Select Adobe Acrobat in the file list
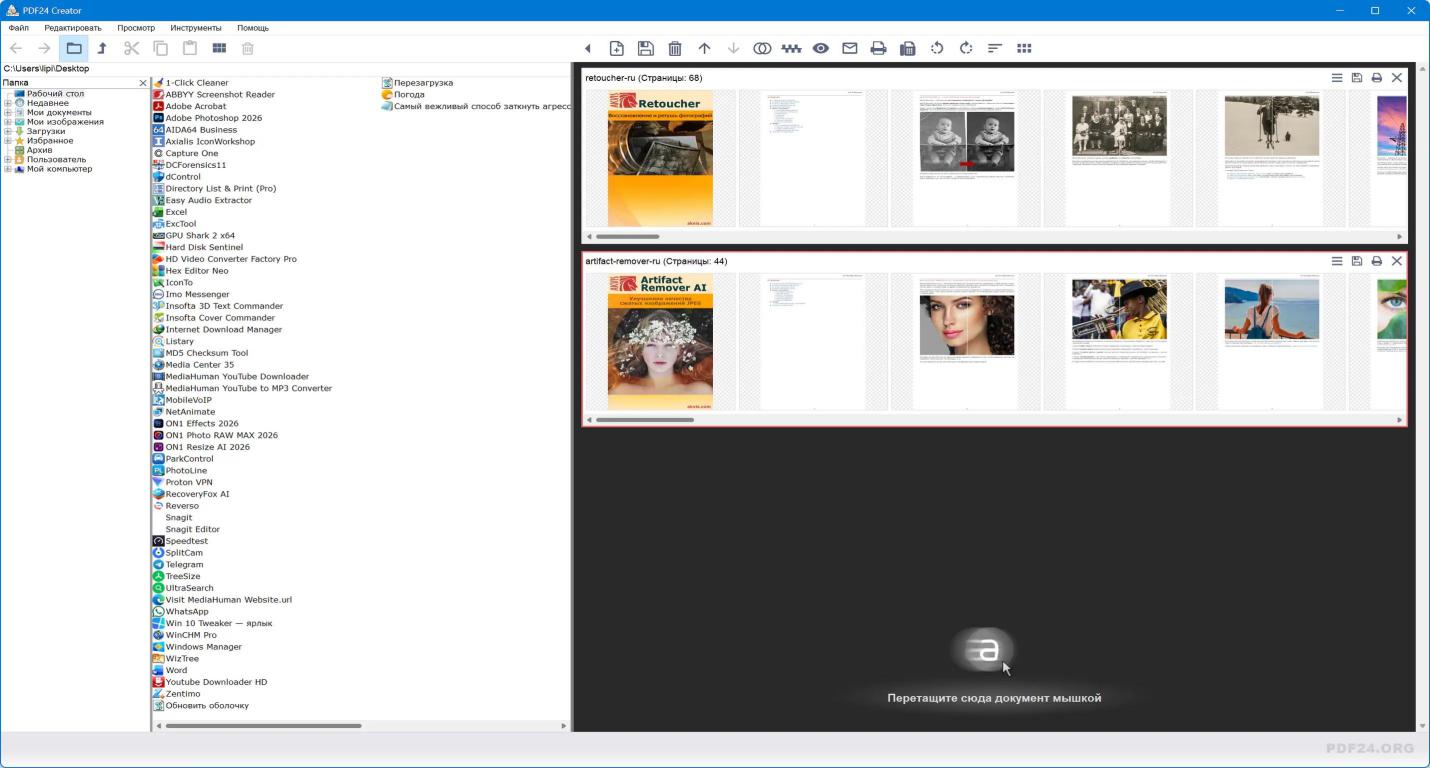 pos(195,106)
